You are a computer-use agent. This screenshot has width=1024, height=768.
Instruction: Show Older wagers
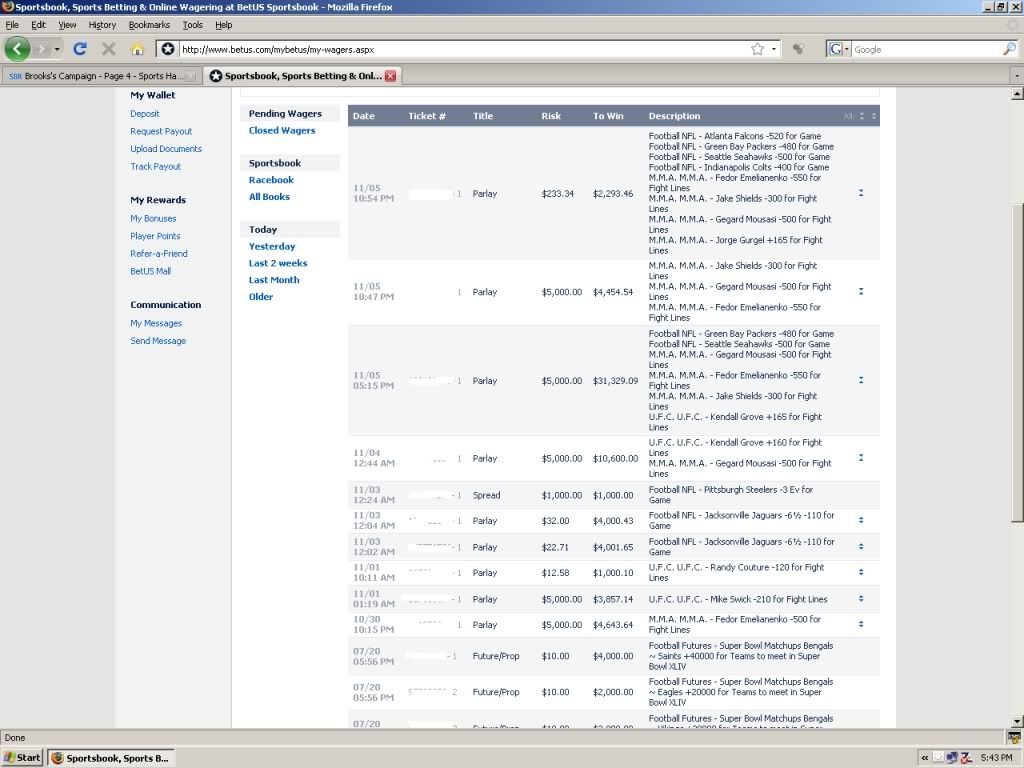click(261, 296)
